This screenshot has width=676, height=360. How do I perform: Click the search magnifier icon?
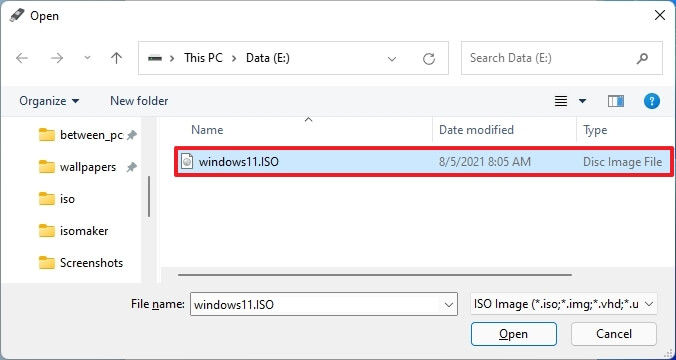642,58
